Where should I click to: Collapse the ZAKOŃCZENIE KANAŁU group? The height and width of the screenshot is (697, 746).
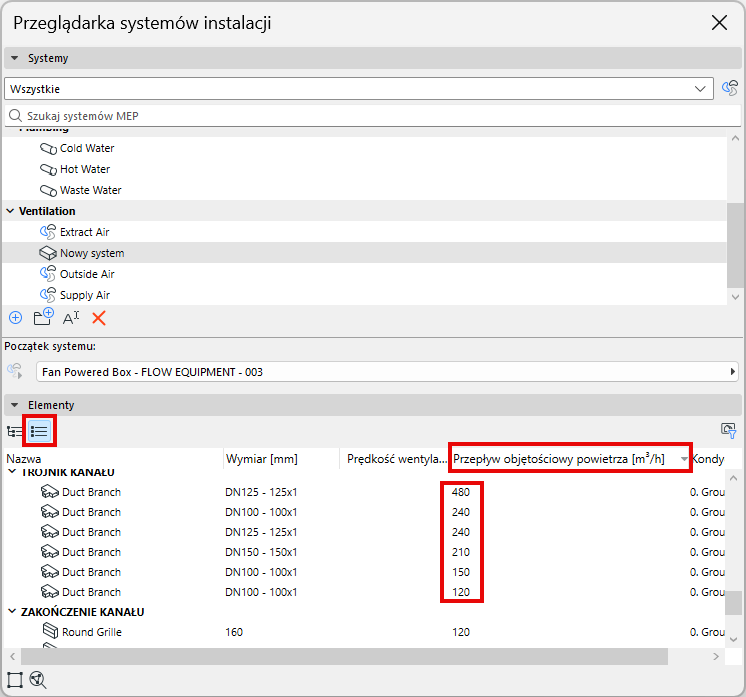12,612
